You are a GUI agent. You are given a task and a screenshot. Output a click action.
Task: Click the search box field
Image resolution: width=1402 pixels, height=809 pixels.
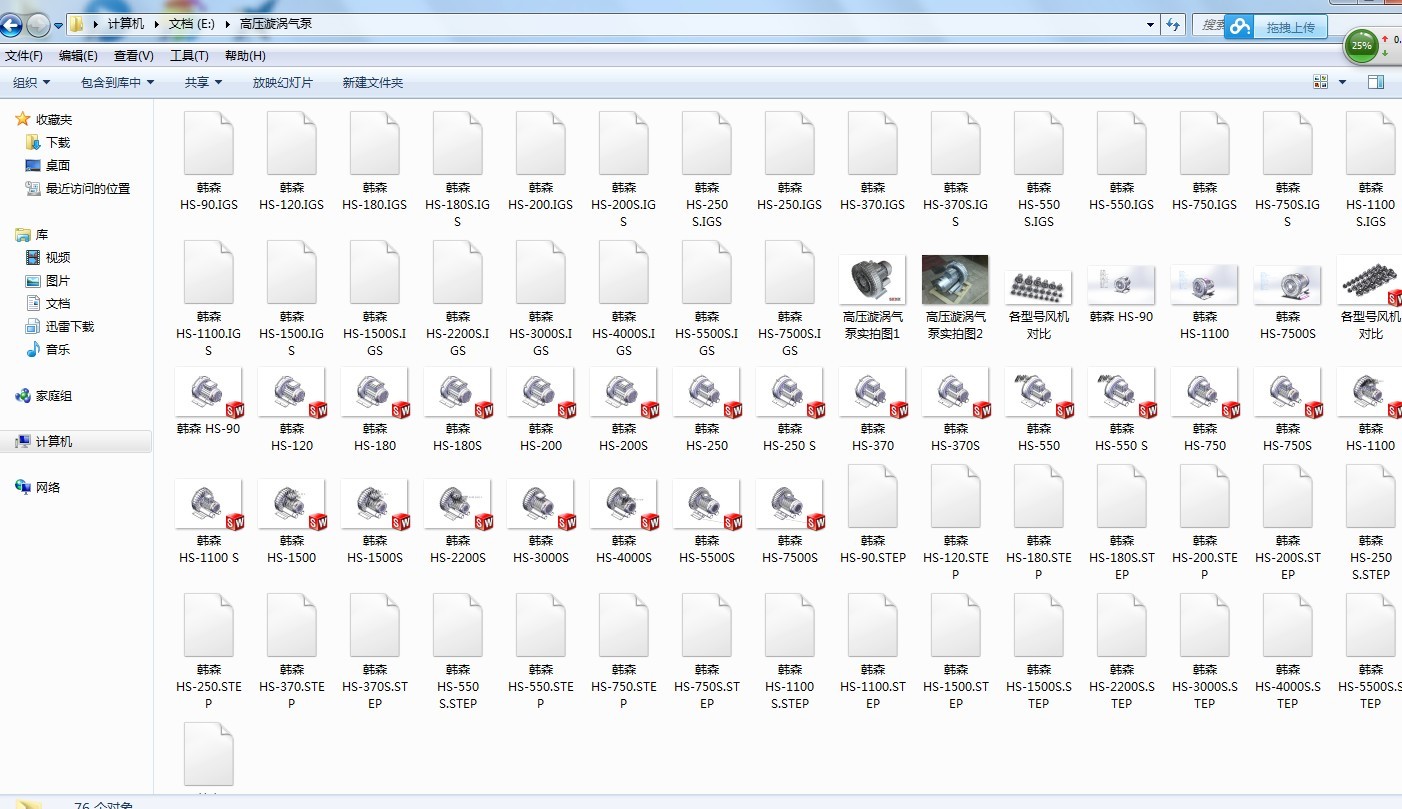pos(1208,24)
